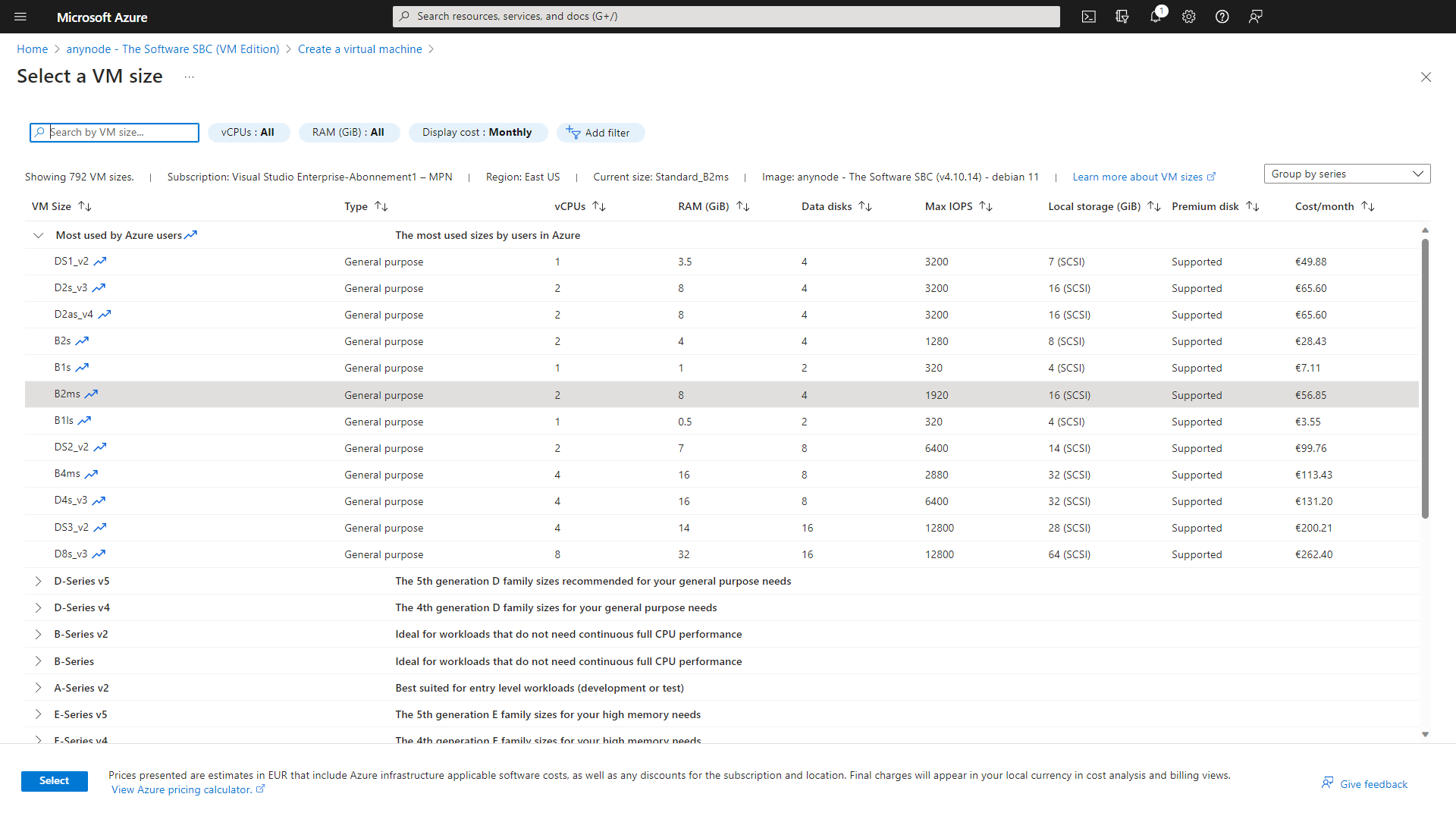Click the Most used by Azure users row
The width and height of the screenshot is (1456, 819).
(x=119, y=234)
